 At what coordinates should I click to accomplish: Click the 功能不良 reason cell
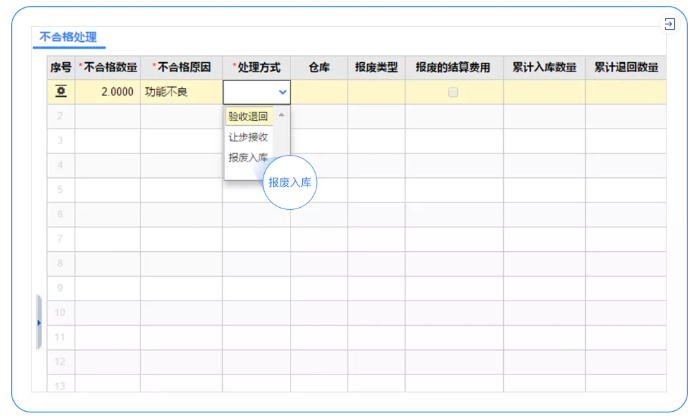pyautogui.click(x=181, y=92)
